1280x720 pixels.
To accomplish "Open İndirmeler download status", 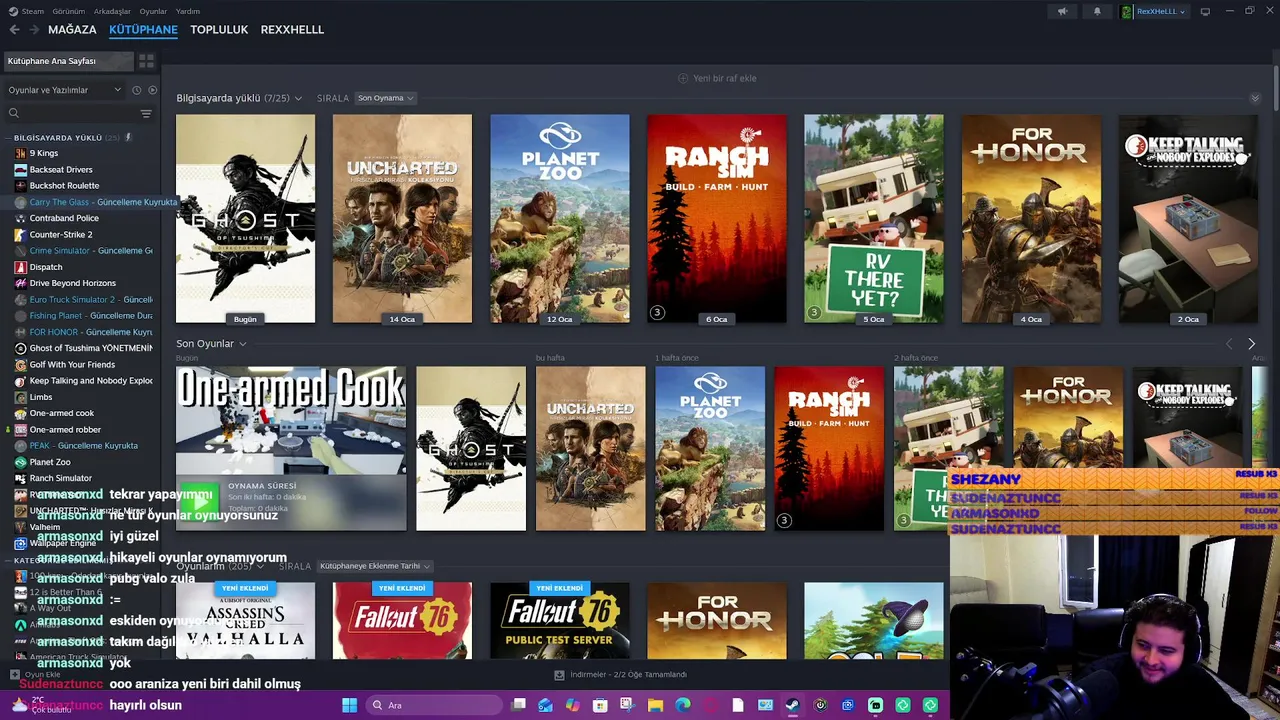I will (x=620, y=675).
